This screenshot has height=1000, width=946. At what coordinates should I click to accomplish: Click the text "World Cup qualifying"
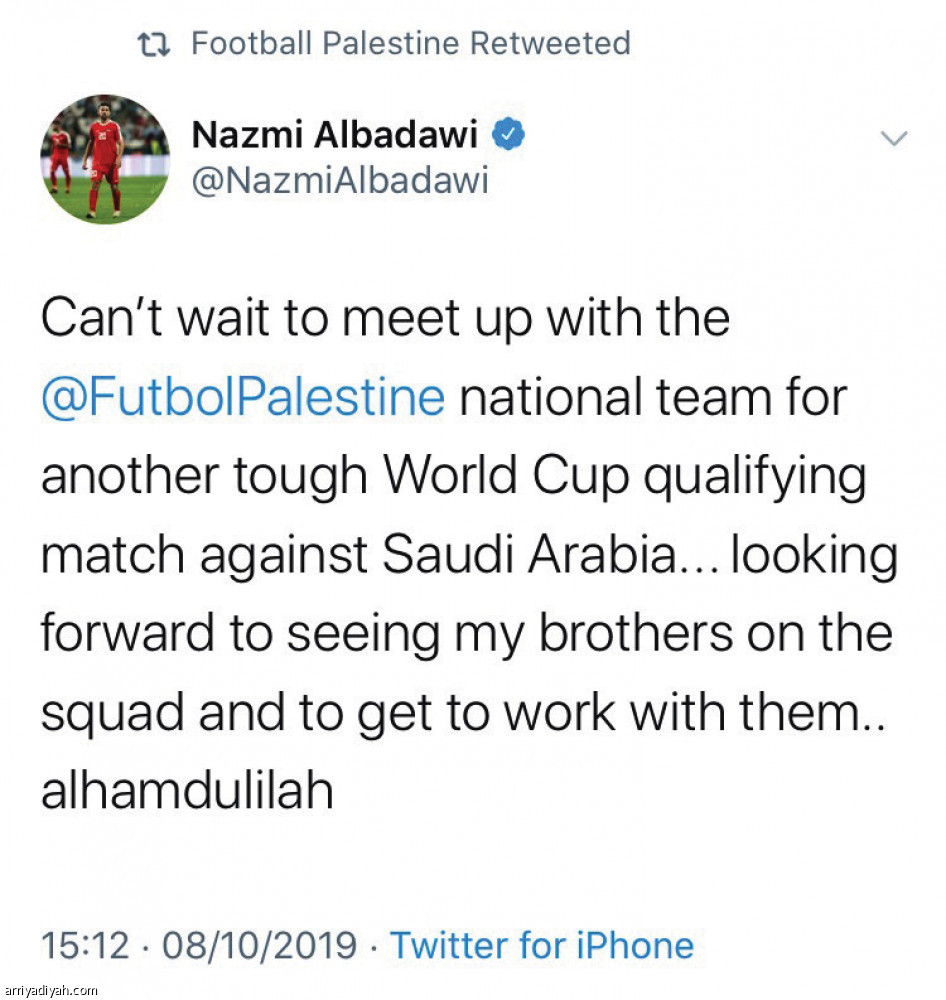click(x=624, y=477)
